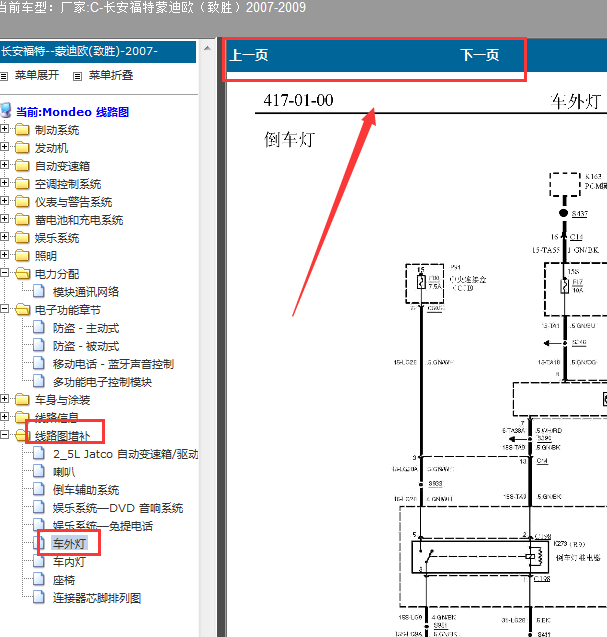Open the 模块通讯网络 wiring page

[86, 292]
